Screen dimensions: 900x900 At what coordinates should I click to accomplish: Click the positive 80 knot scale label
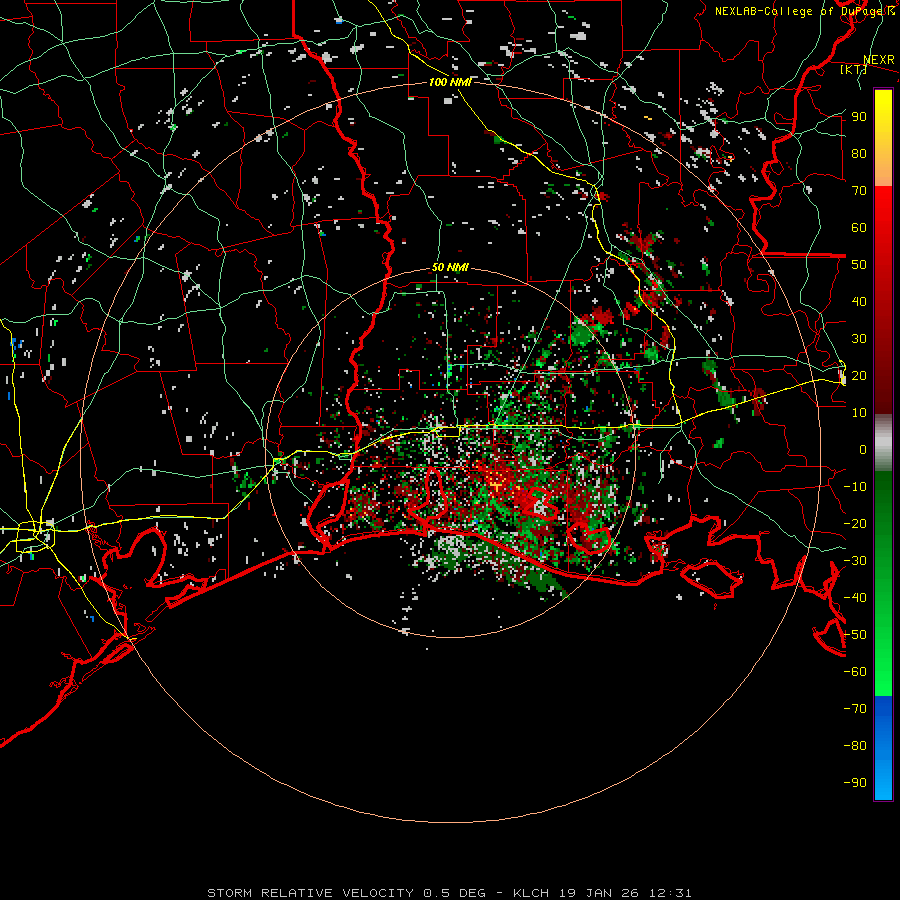(859, 154)
